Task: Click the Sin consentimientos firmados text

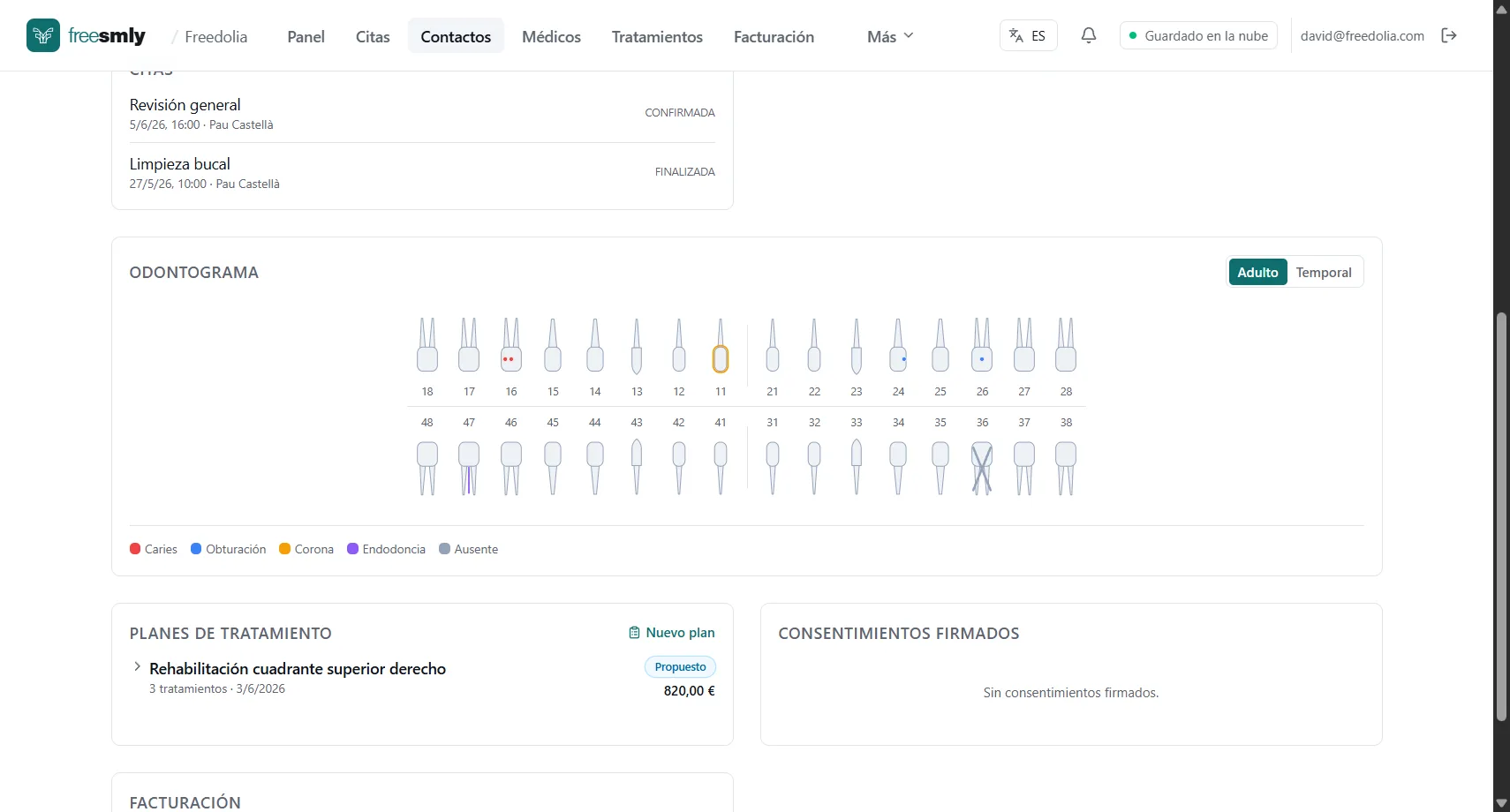Action: pos(1071,693)
